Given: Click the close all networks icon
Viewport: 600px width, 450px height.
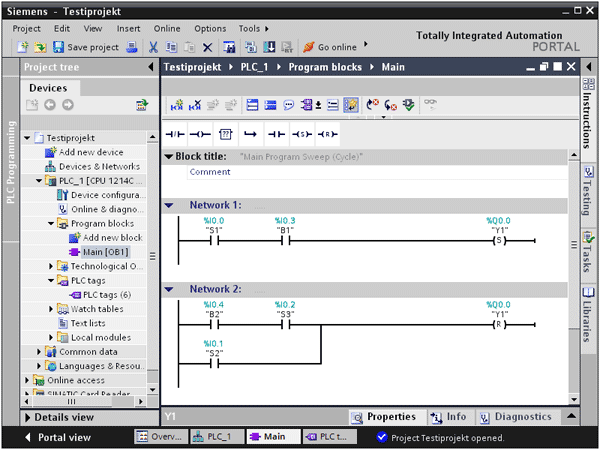Looking at the screenshot, I should pyautogui.click(x=271, y=105).
